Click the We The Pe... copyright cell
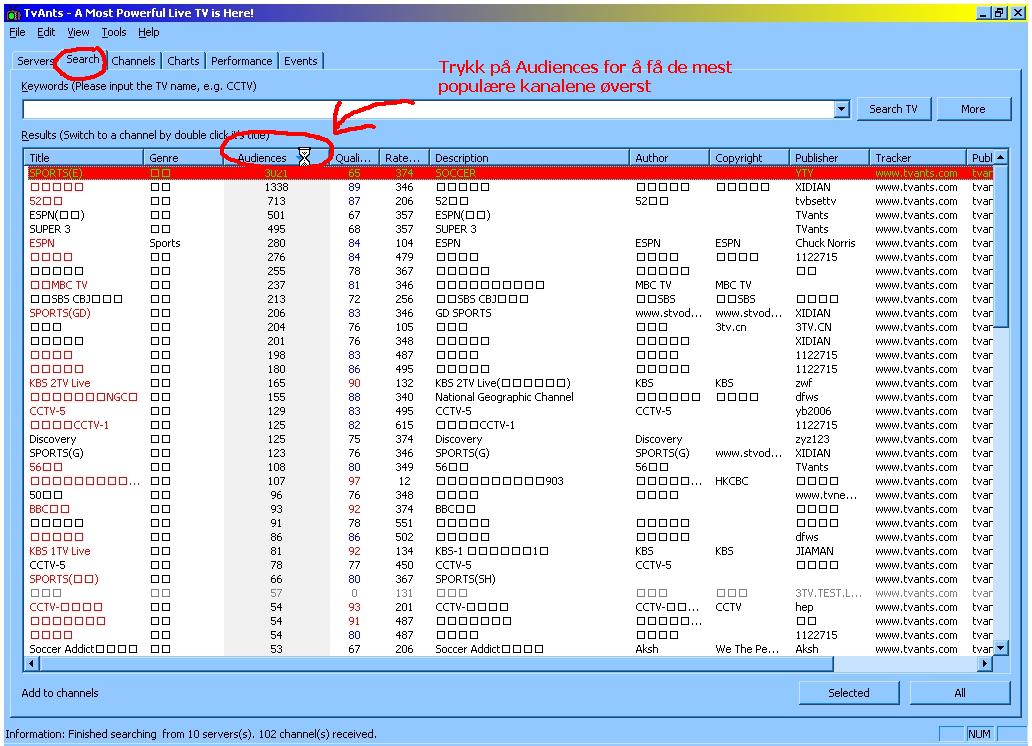 coord(747,649)
